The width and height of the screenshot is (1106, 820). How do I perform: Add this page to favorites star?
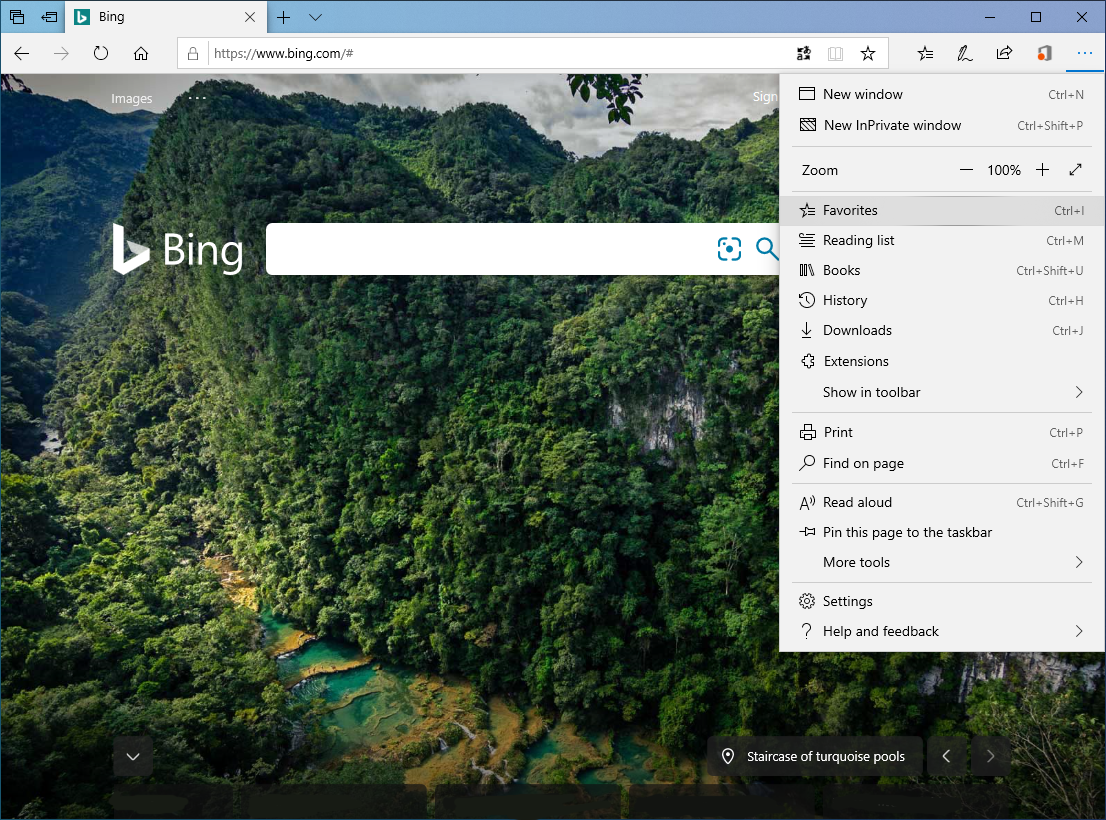pos(868,53)
